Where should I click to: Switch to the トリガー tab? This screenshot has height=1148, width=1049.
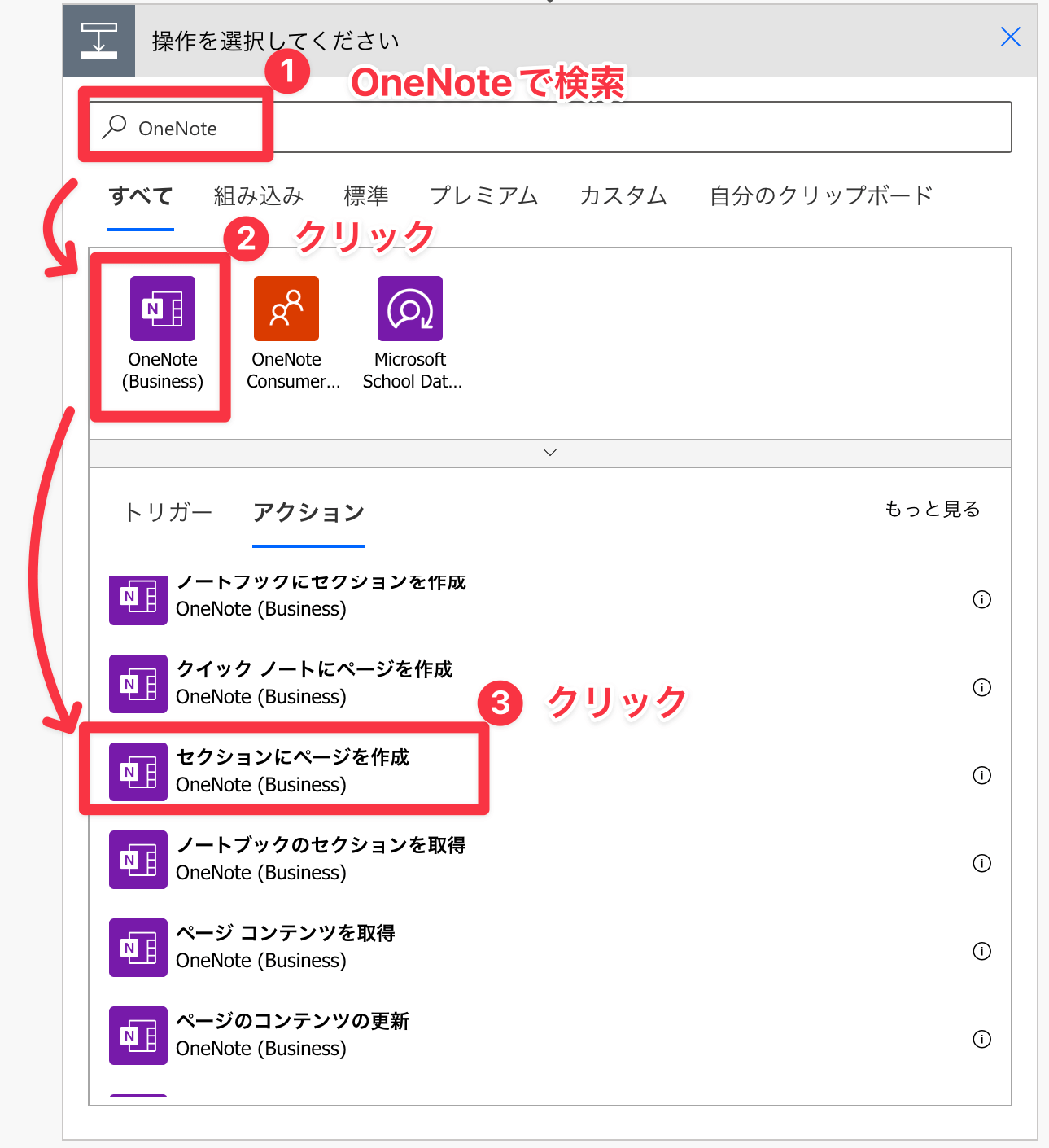[x=168, y=512]
